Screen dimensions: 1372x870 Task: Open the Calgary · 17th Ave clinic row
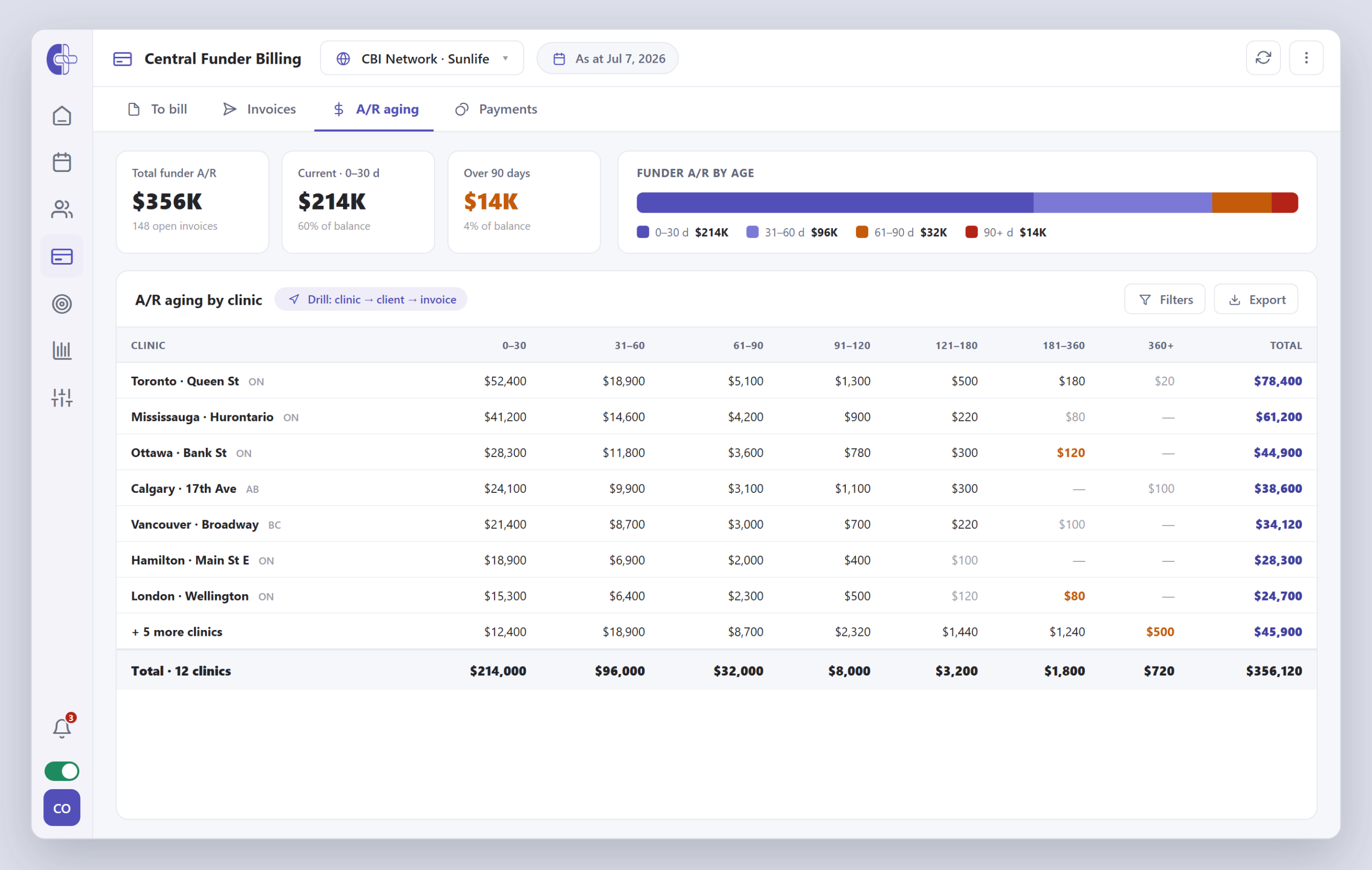click(716, 489)
